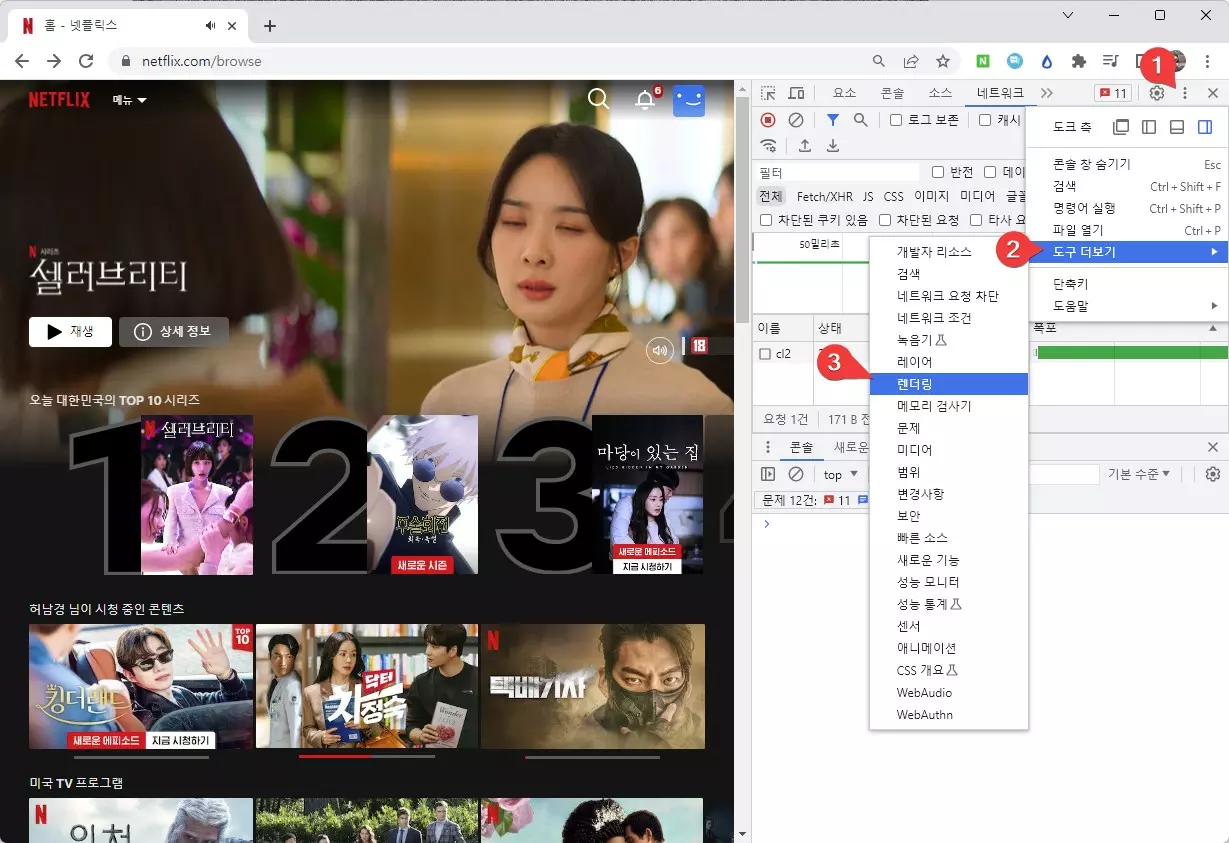Stop network recording with the red button
The image size is (1229, 843).
click(x=768, y=120)
